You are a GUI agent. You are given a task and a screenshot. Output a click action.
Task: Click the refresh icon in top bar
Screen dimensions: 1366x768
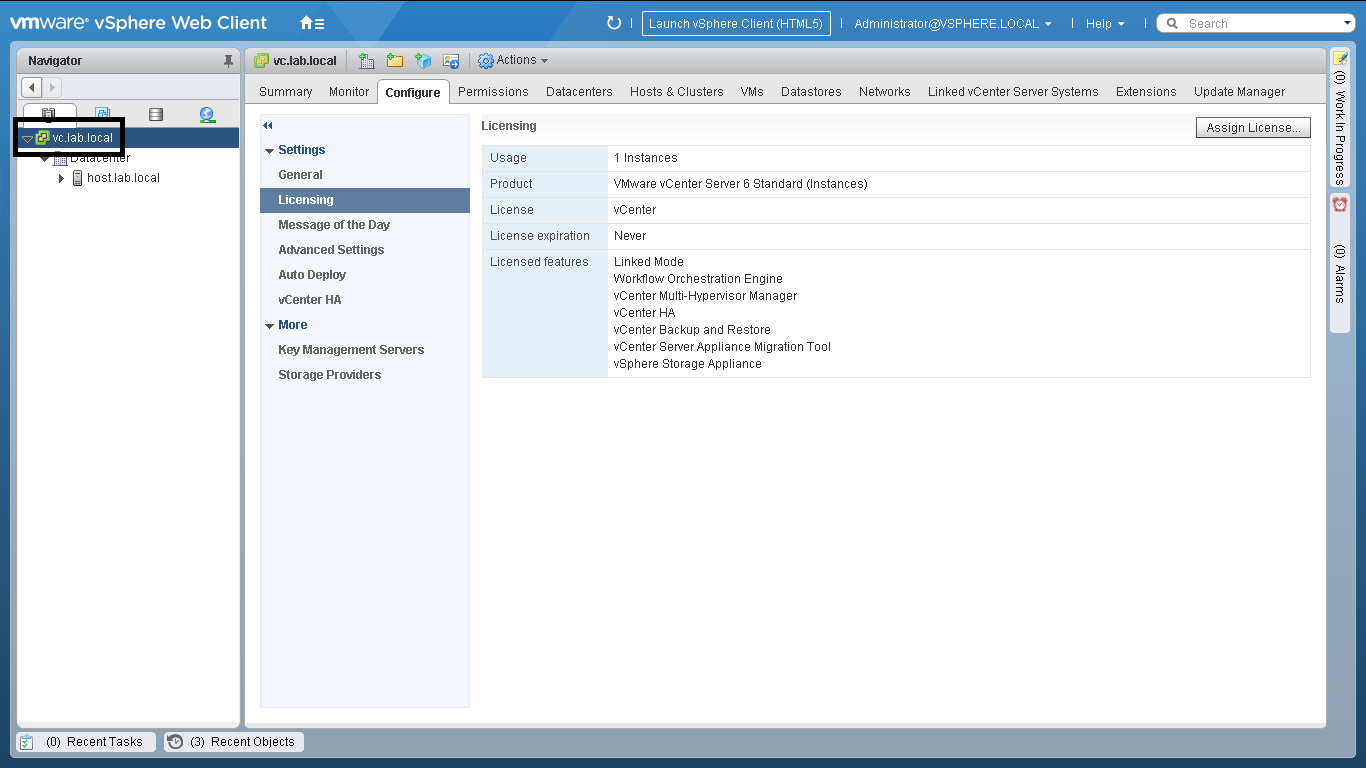pyautogui.click(x=614, y=23)
